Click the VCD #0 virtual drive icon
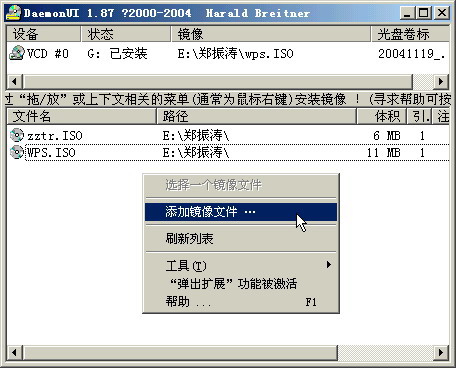 point(17,53)
